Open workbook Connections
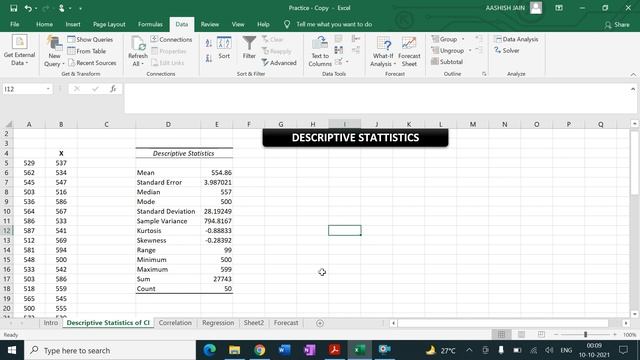The width and height of the screenshot is (640, 360). click(171, 40)
